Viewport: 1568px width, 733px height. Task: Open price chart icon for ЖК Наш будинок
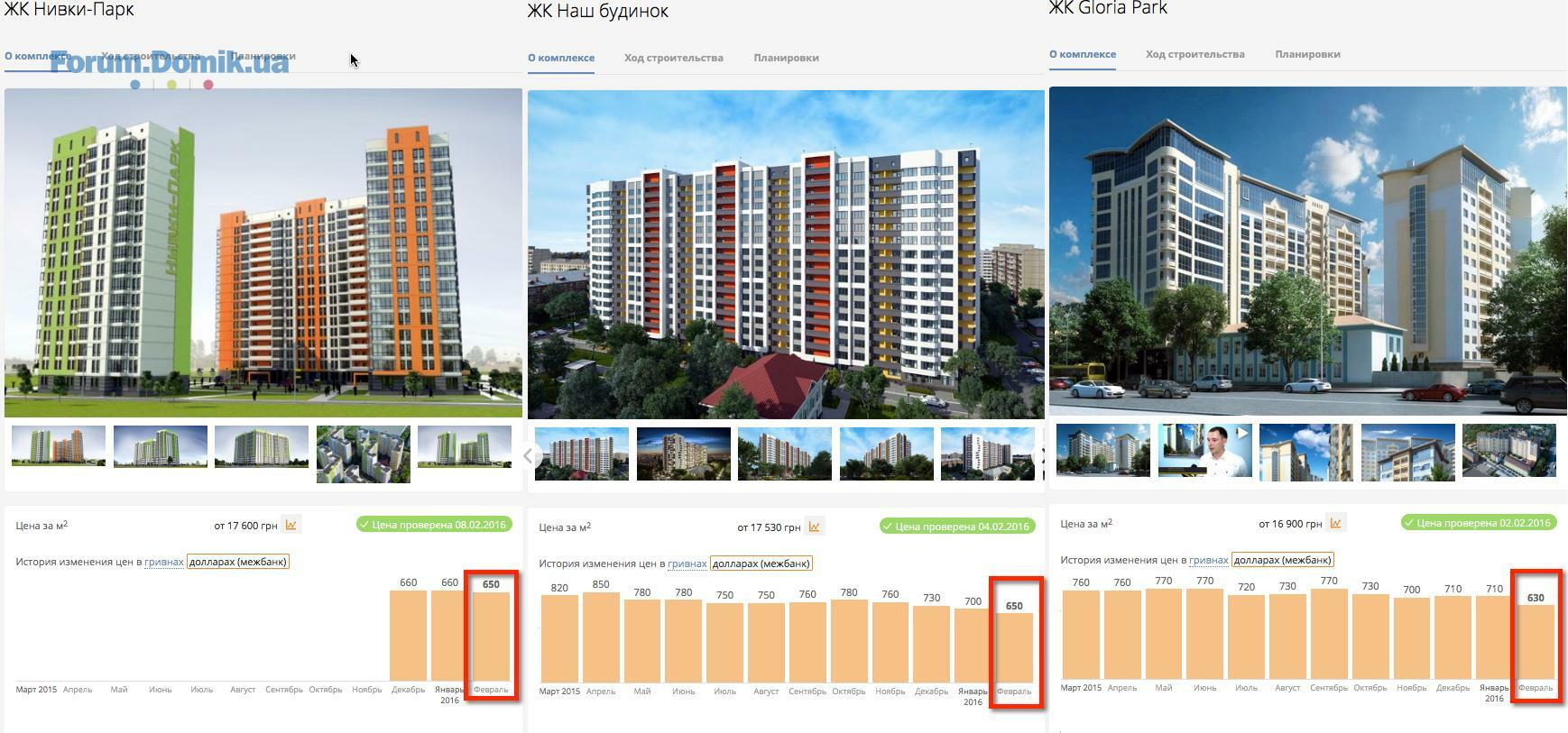(814, 527)
